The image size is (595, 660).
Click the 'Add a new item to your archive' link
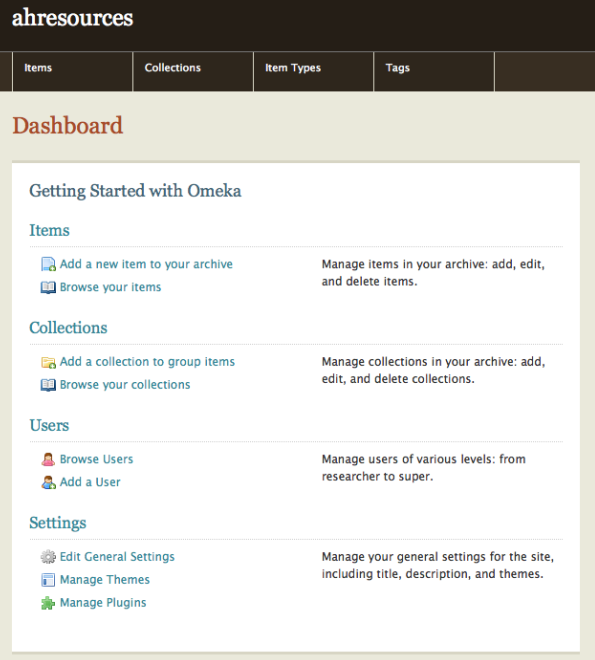[x=146, y=264]
